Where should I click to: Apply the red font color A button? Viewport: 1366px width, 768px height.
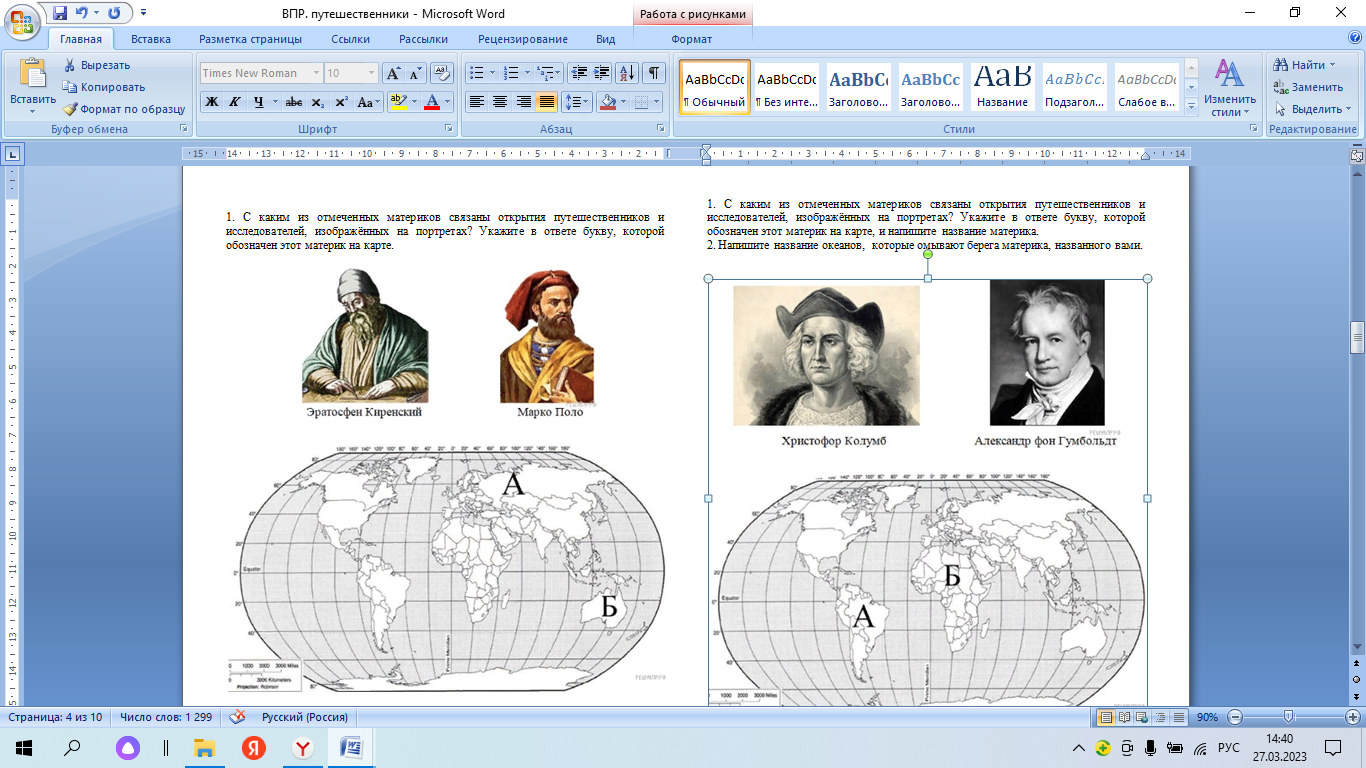click(x=431, y=102)
